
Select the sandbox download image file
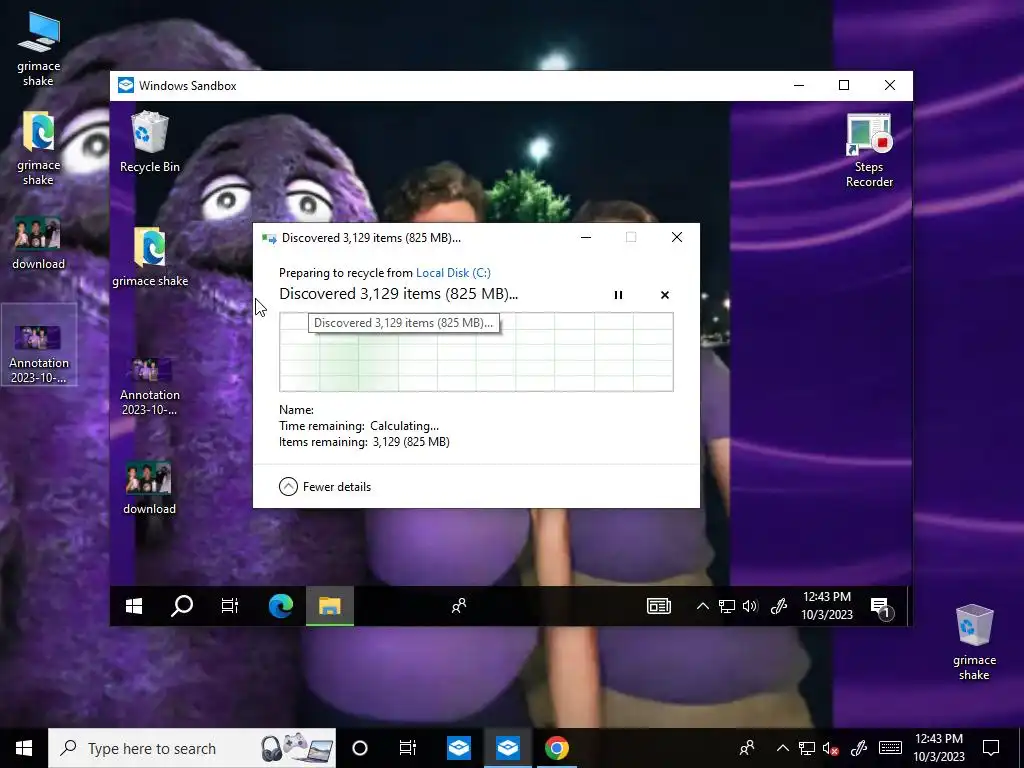point(149,488)
